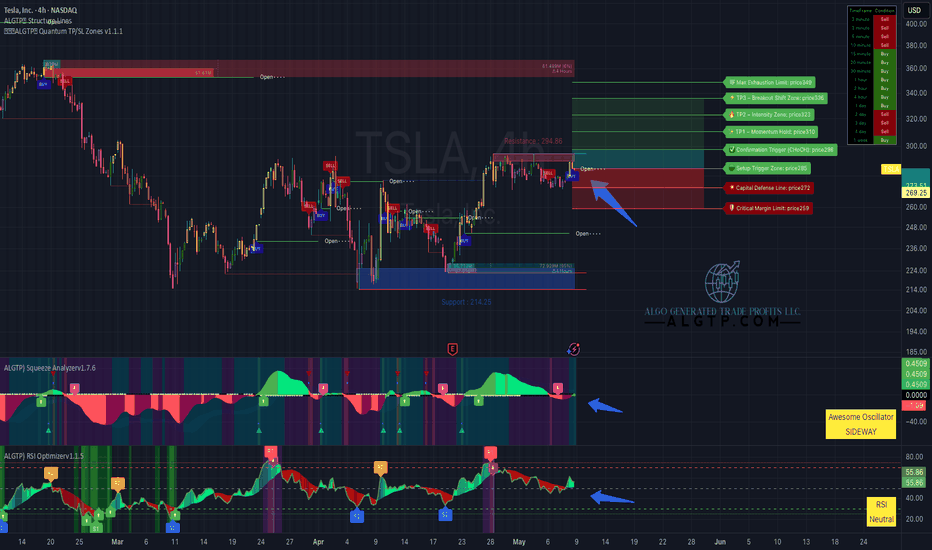
Task: Click the Jun label on the date axis
Action: click(x=720, y=542)
